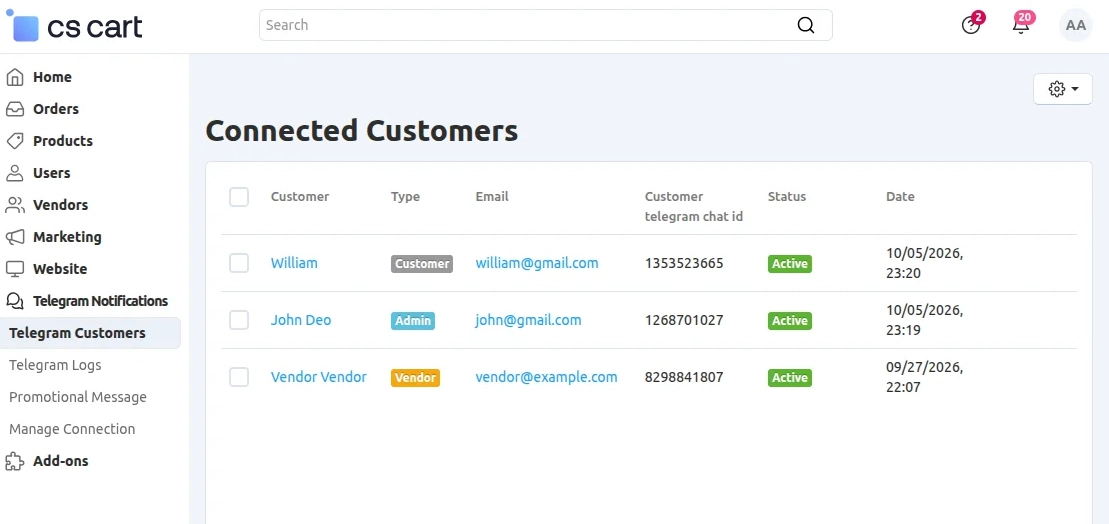Click the gray Customer type badge
The width and height of the screenshot is (1109, 524).
[422, 264]
